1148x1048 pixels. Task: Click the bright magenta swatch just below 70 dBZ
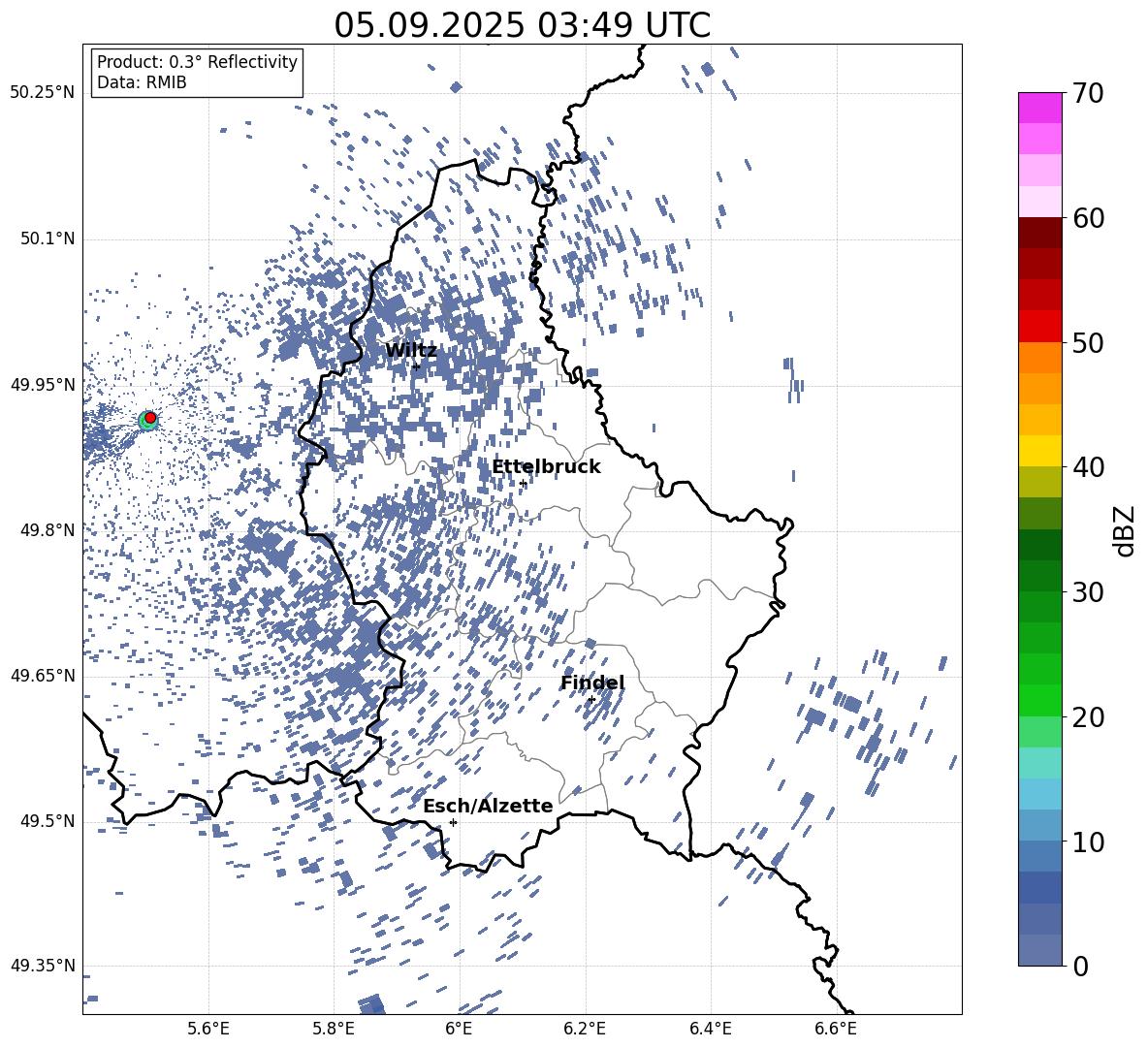pyautogui.click(x=1040, y=109)
